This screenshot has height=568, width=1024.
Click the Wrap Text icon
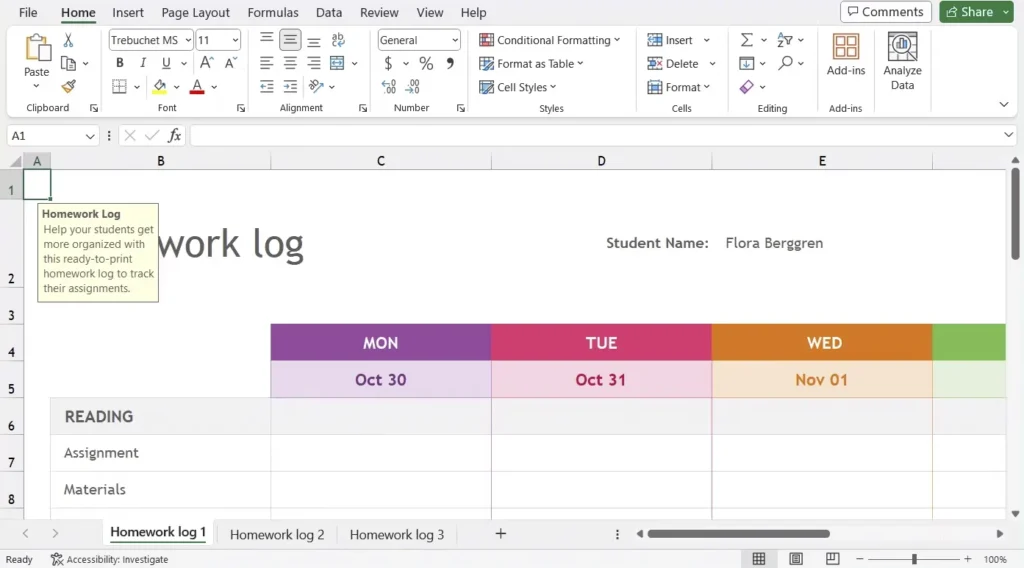[338, 40]
